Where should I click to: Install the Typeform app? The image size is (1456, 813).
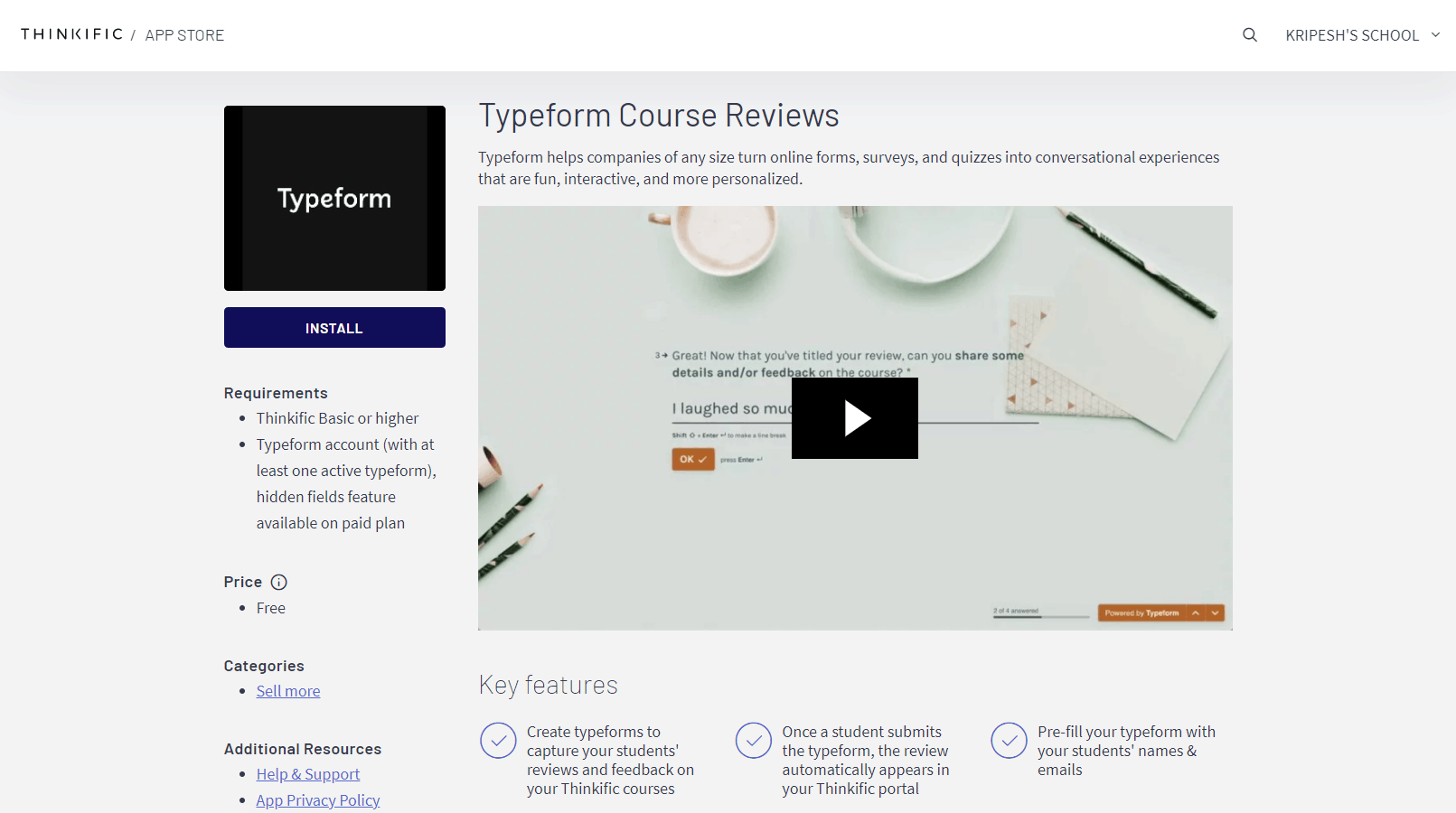point(334,328)
